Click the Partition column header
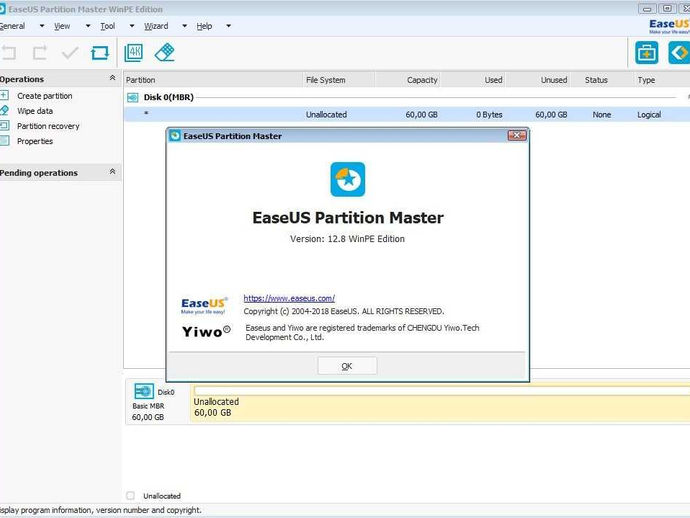Screen dimensions: 690x518 [x=213, y=80]
